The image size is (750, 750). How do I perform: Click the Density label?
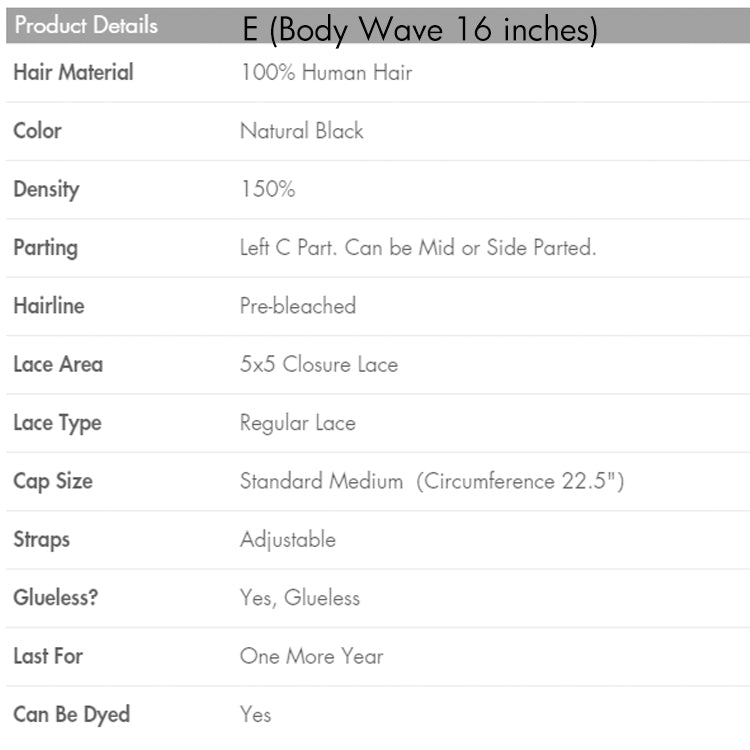tap(46, 190)
